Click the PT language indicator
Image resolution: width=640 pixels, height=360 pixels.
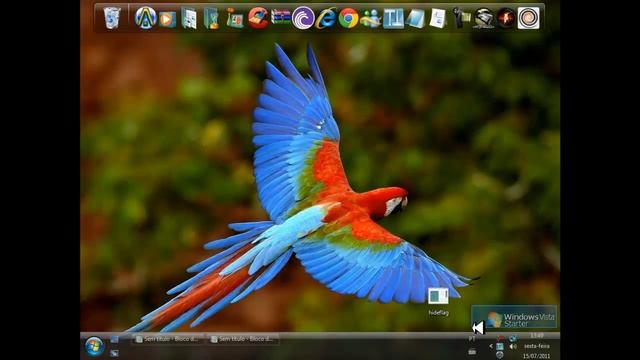(472, 339)
